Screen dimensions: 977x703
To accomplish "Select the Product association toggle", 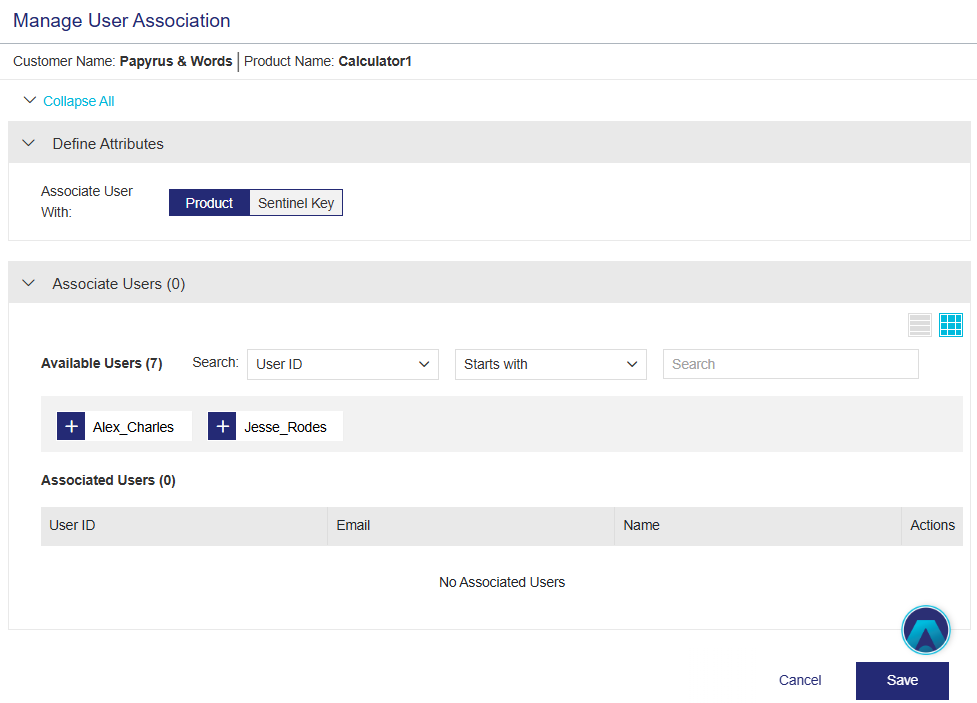I will coord(209,203).
